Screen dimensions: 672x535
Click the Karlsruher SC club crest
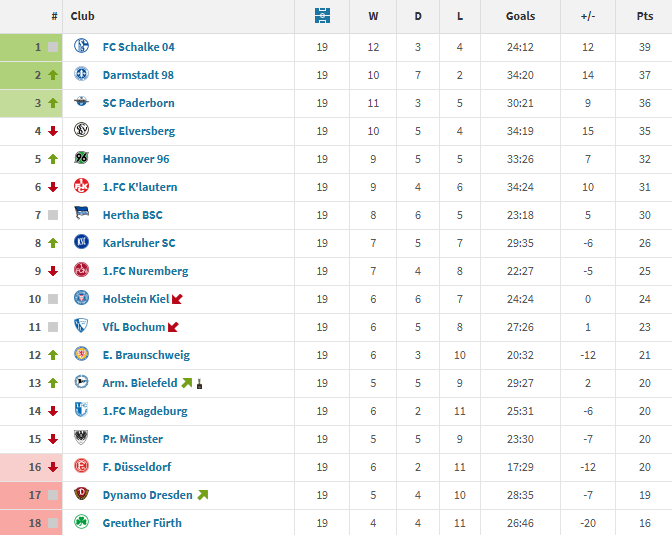point(82,243)
